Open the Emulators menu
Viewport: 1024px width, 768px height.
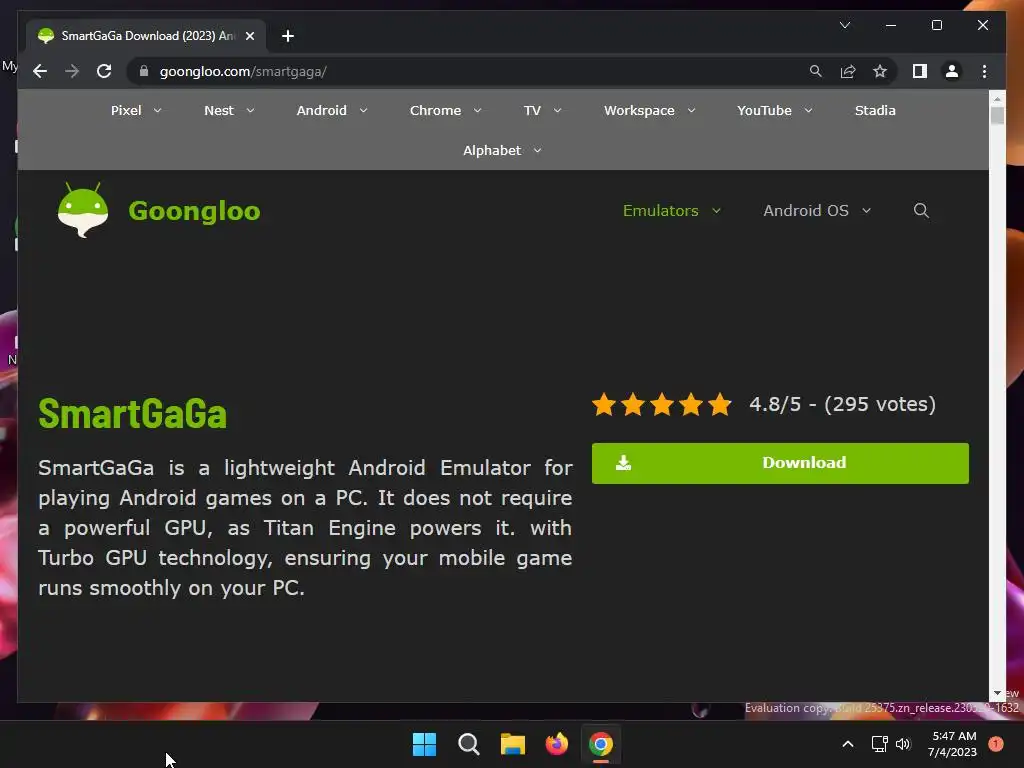(671, 210)
